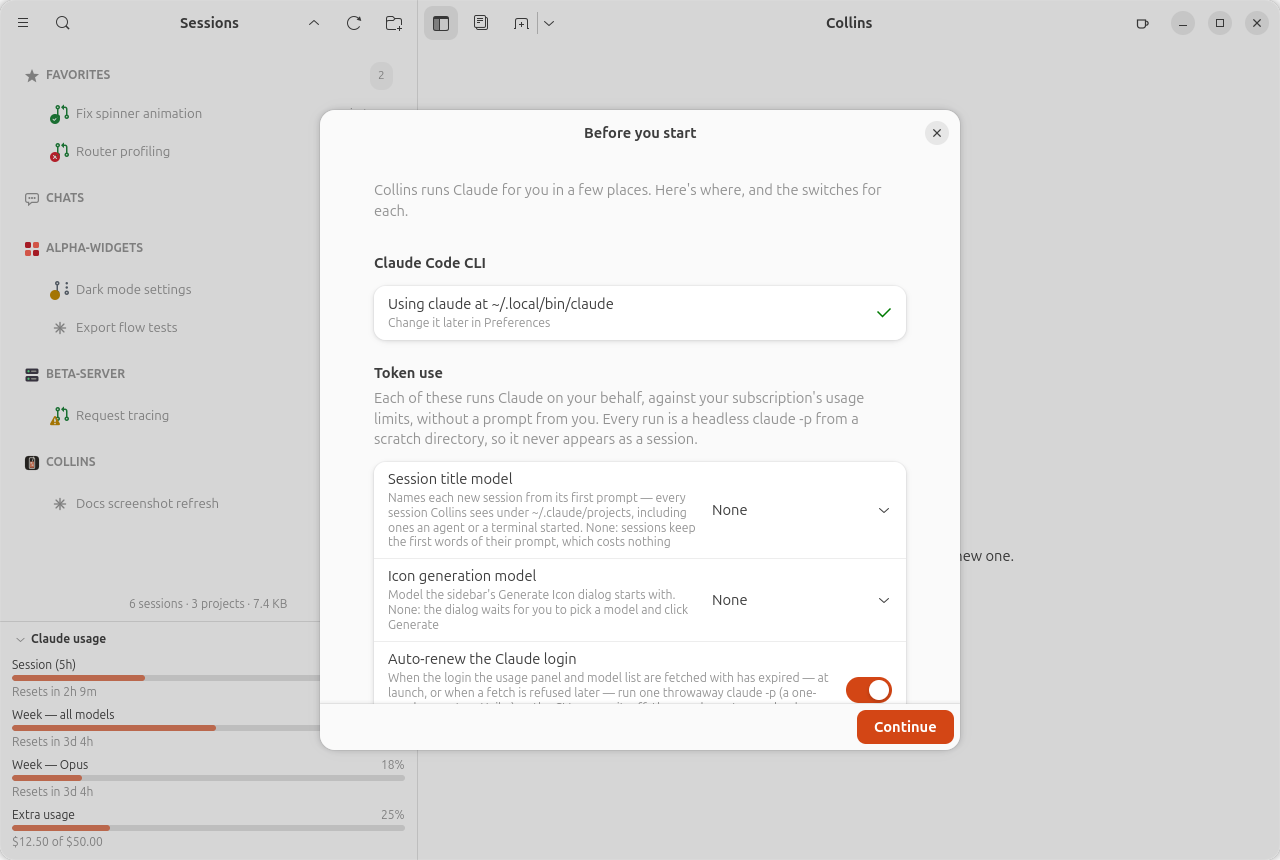Click green checkmark in Claude Code CLI row
The height and width of the screenshot is (860, 1280).
[884, 313]
